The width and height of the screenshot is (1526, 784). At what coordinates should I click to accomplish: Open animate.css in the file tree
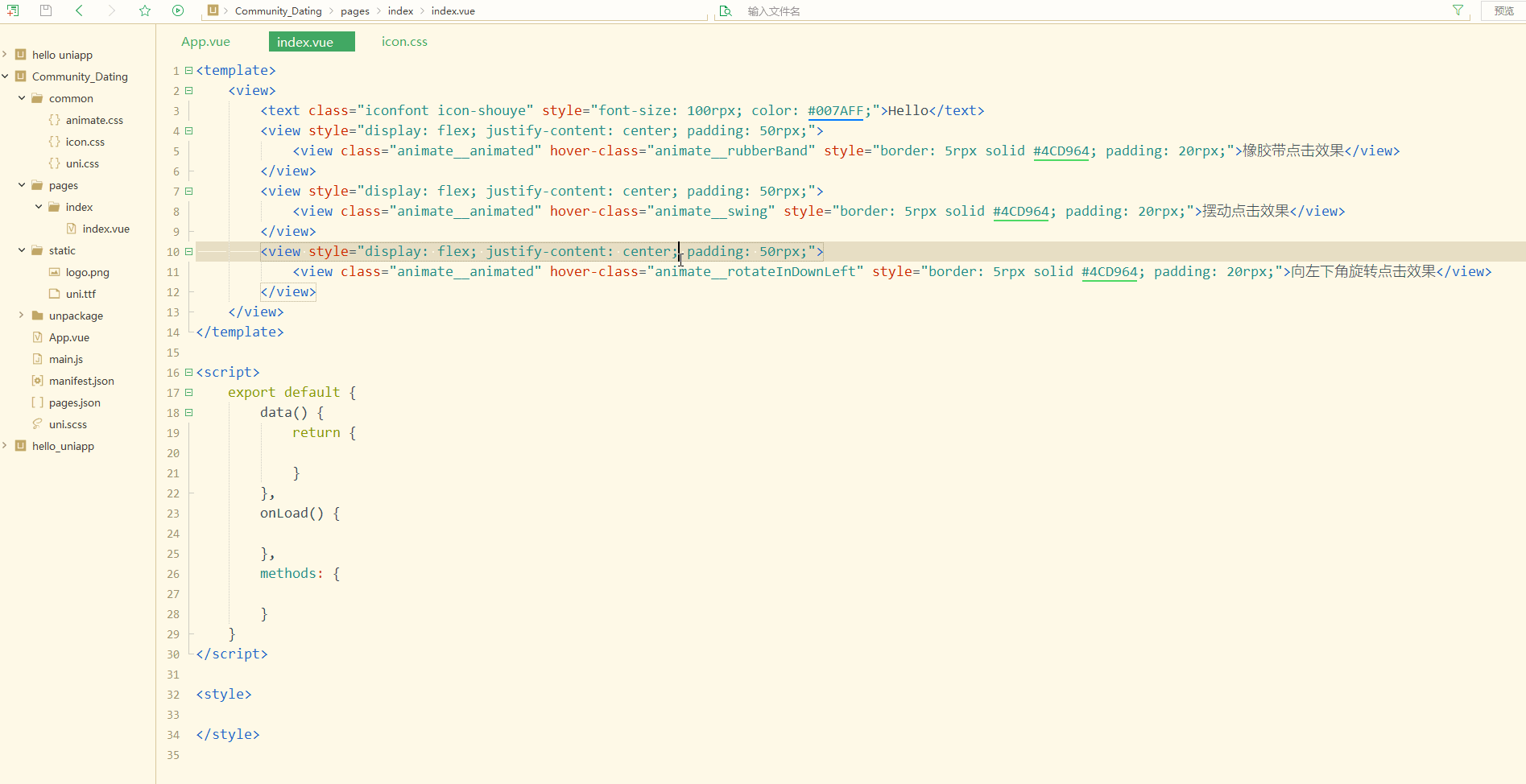(94, 120)
